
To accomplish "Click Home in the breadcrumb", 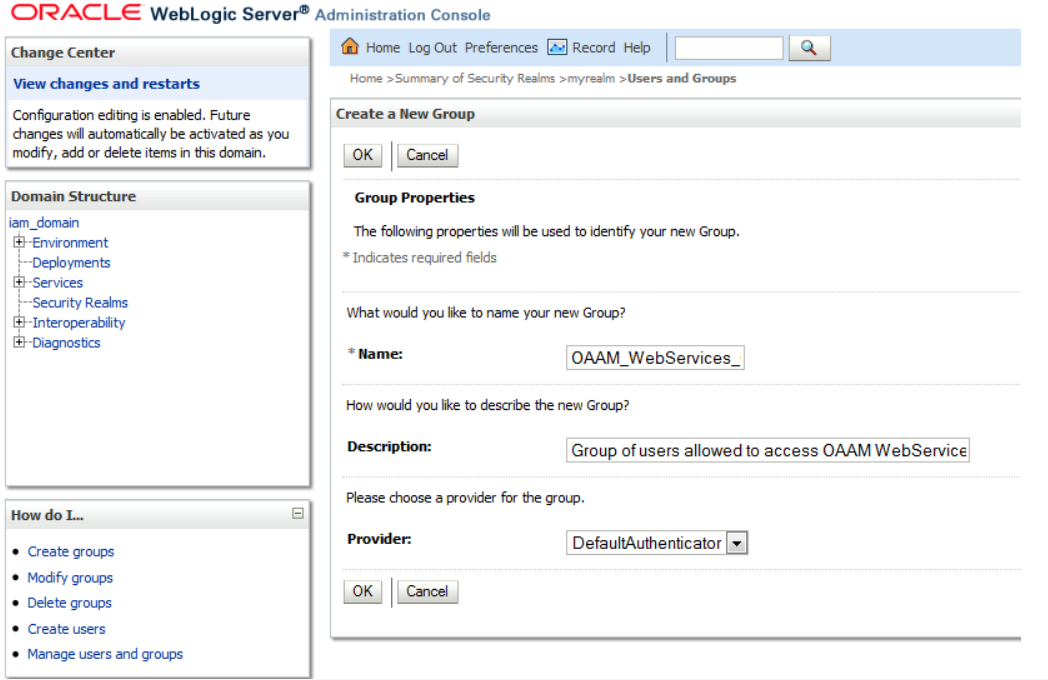I will click(366, 78).
